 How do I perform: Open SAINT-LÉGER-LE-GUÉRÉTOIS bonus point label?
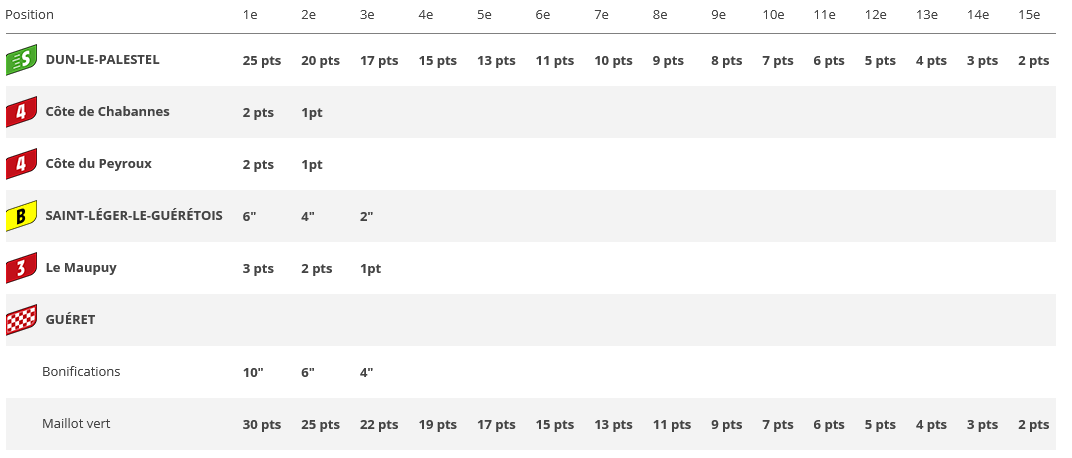[134, 216]
